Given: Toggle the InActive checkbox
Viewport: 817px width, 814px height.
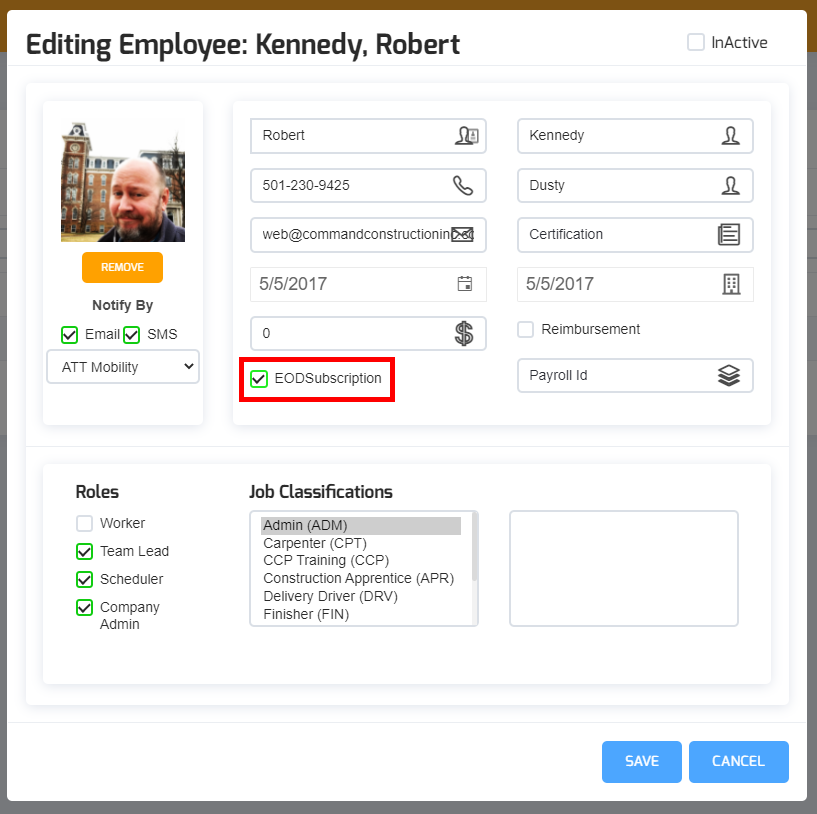Looking at the screenshot, I should coord(696,43).
